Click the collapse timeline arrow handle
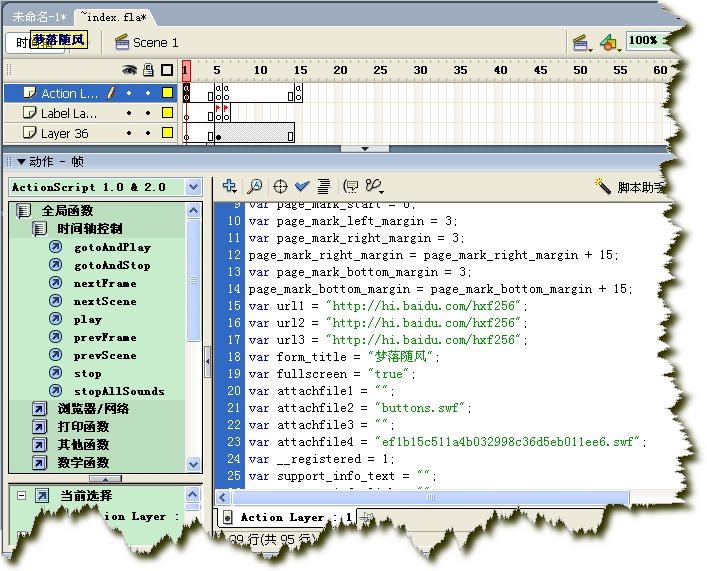Viewport: 707px width, 571px height. pyautogui.click(x=365, y=149)
